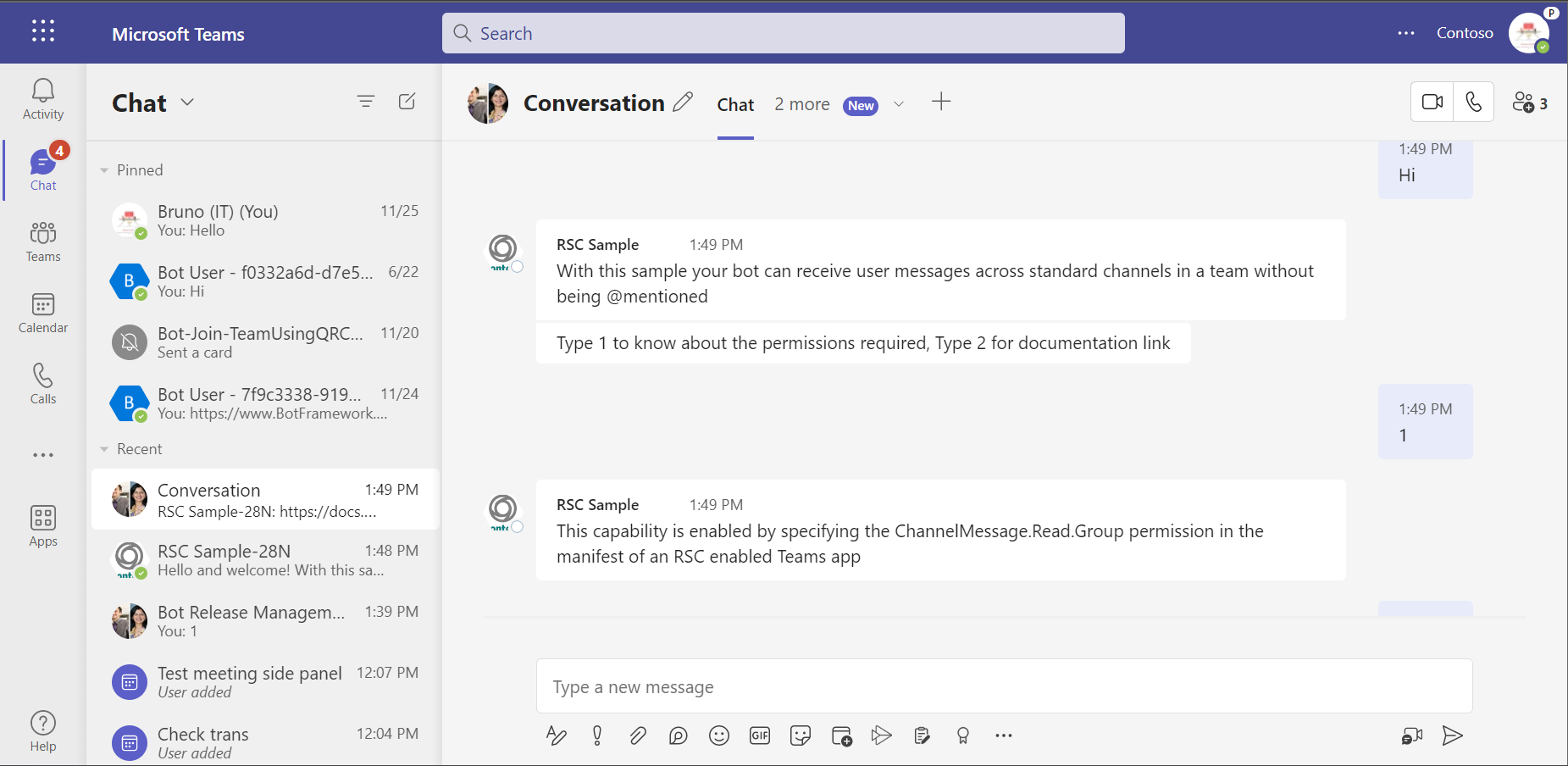This screenshot has width=1568, height=766.
Task: Click the Type a new message field
Action: [1004, 686]
